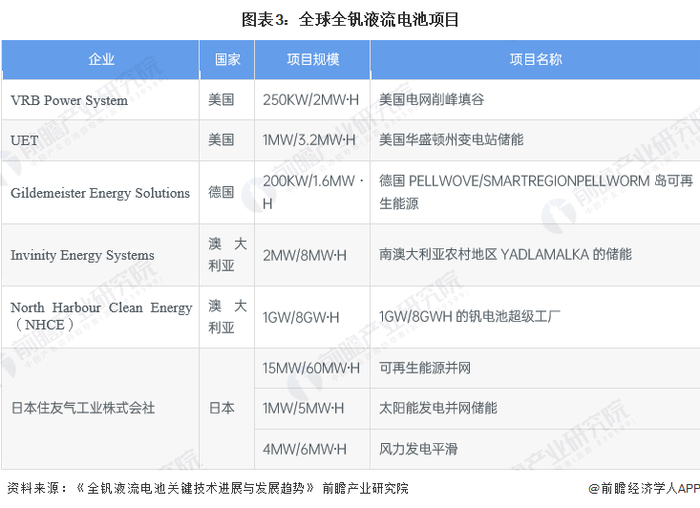Screen dimensions: 700x508
Task: Click 美国华盛顿州变电站储能 project name
Action: tap(451, 140)
